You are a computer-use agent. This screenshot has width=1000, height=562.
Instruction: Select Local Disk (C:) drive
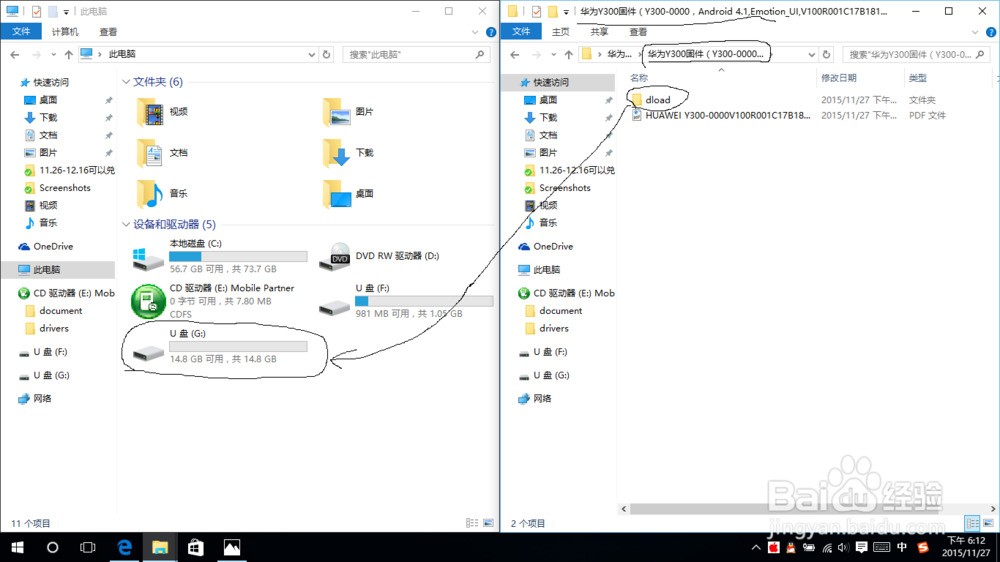[219, 256]
